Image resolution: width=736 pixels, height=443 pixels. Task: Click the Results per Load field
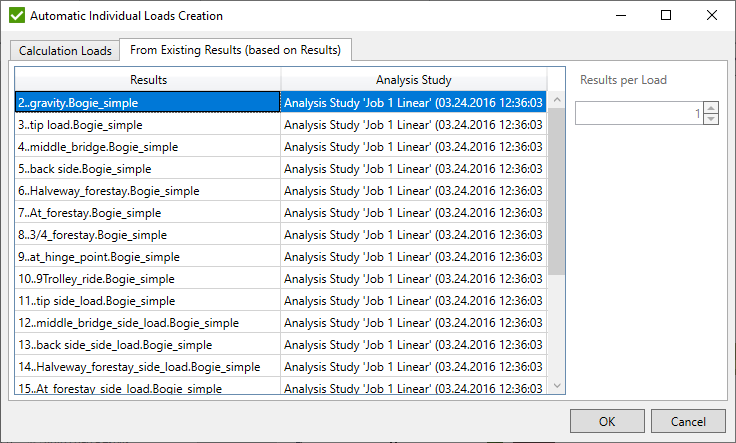(638, 113)
